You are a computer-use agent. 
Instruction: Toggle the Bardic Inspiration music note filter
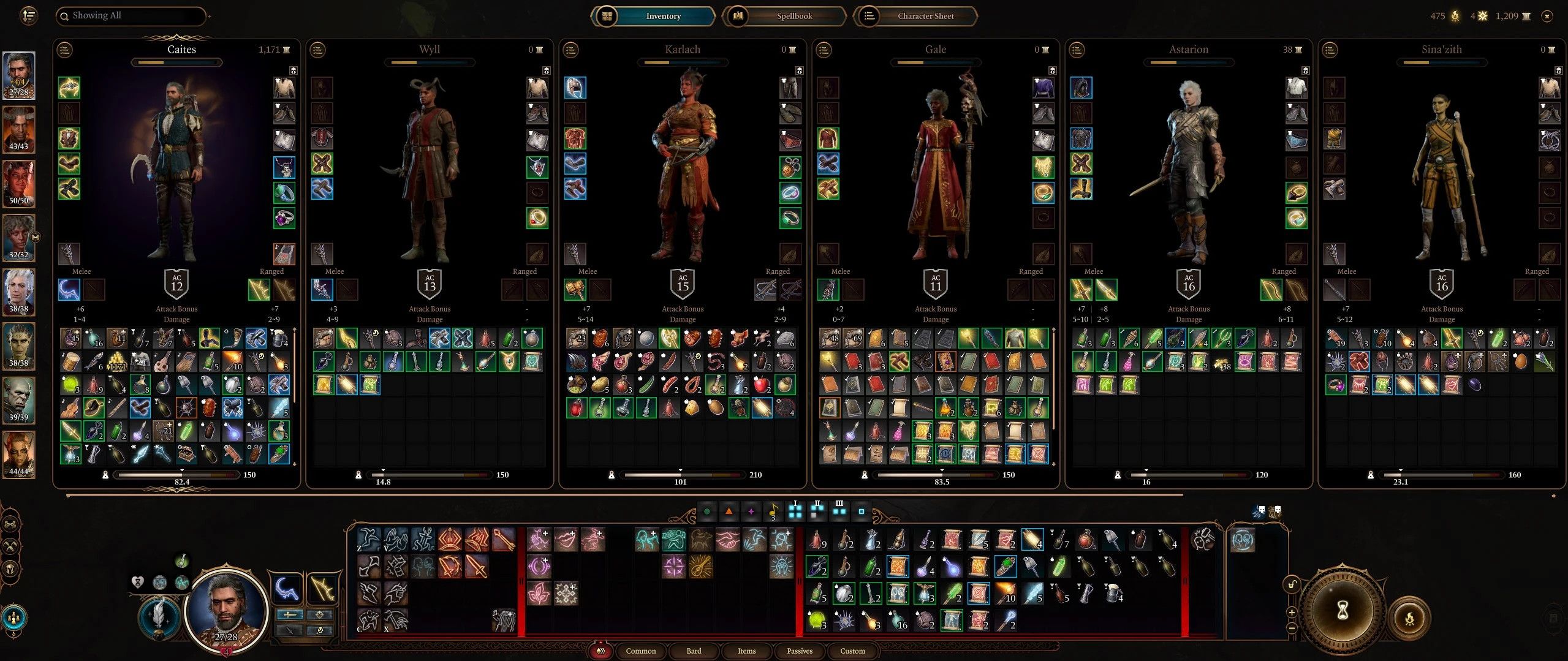pos(773,512)
